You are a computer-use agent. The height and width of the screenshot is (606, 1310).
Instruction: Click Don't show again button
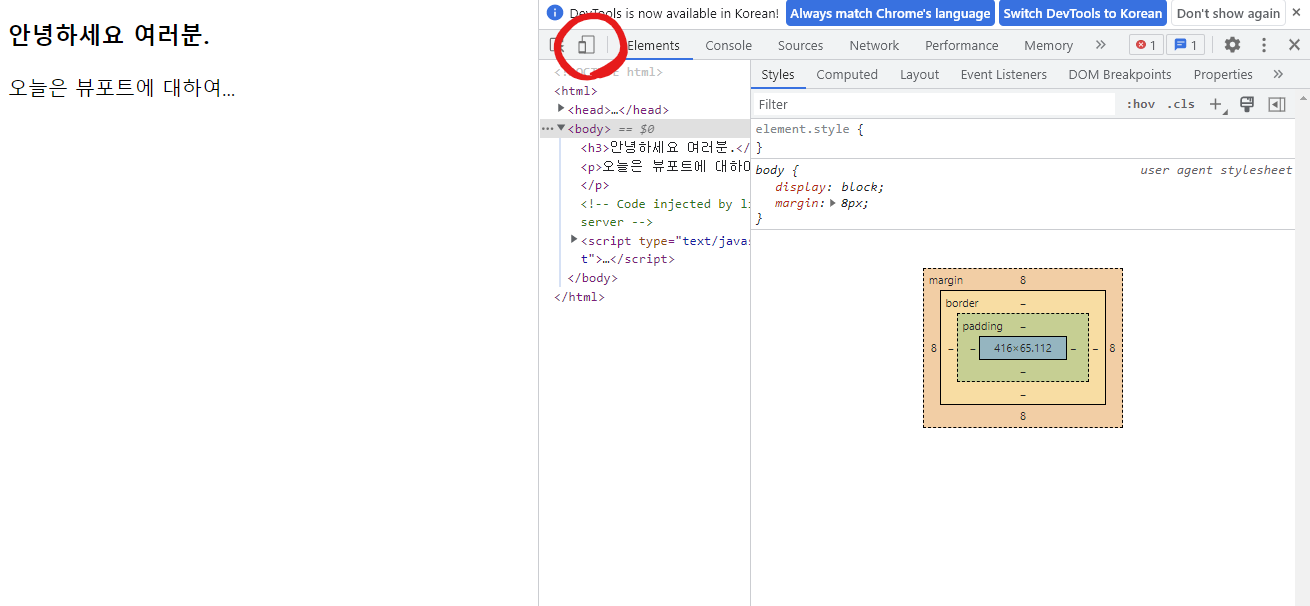(x=1228, y=13)
